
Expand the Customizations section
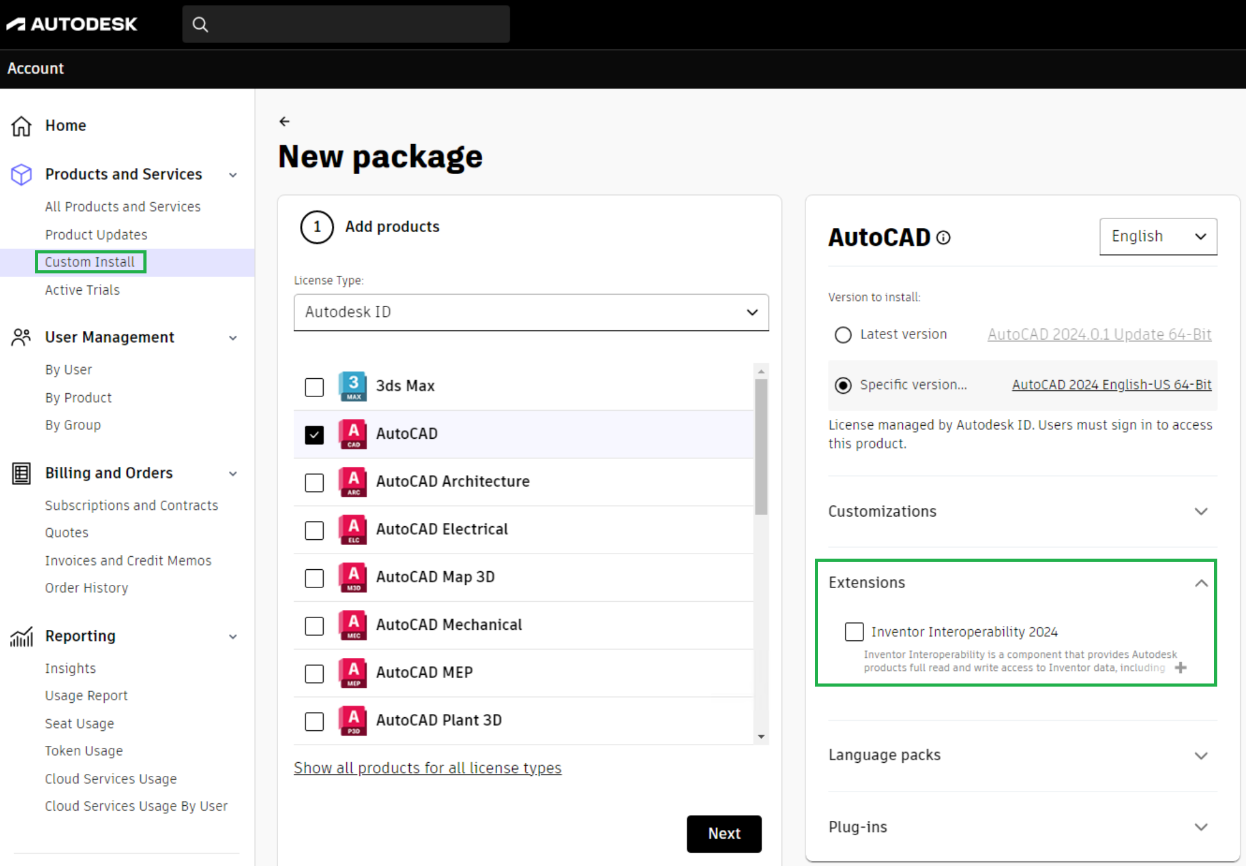(x=1201, y=511)
